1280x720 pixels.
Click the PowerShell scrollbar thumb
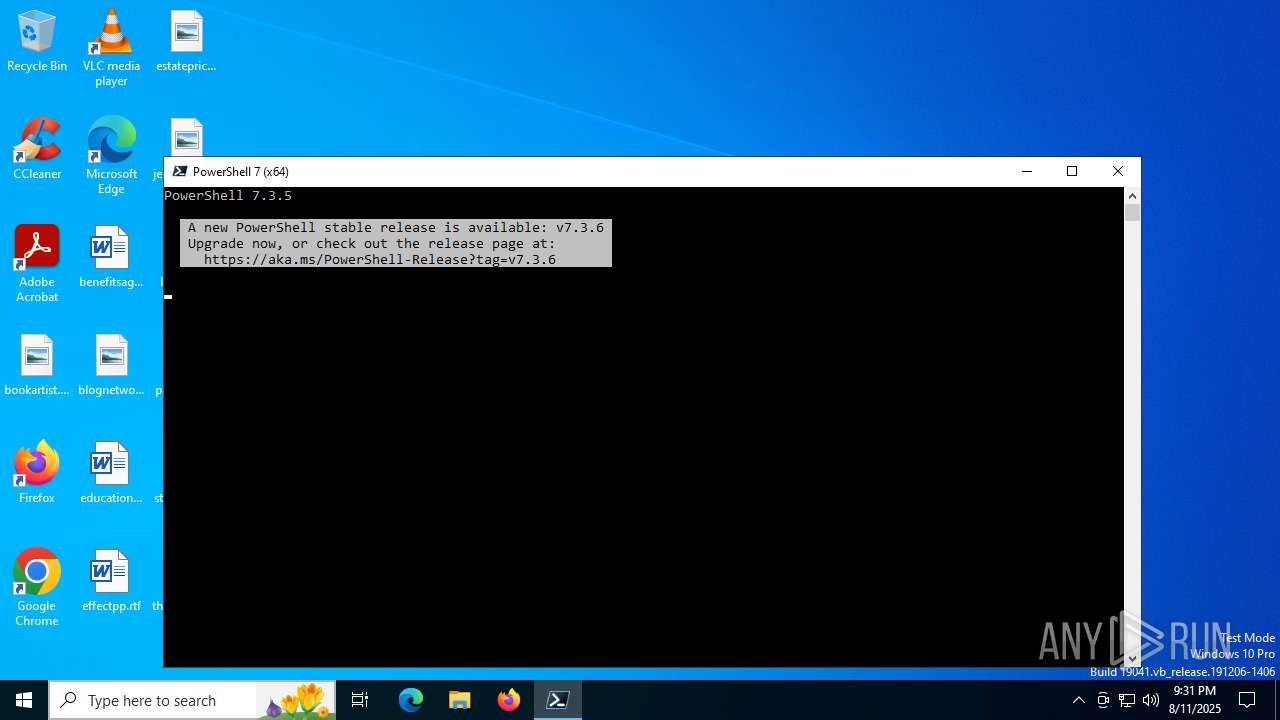[x=1132, y=212]
